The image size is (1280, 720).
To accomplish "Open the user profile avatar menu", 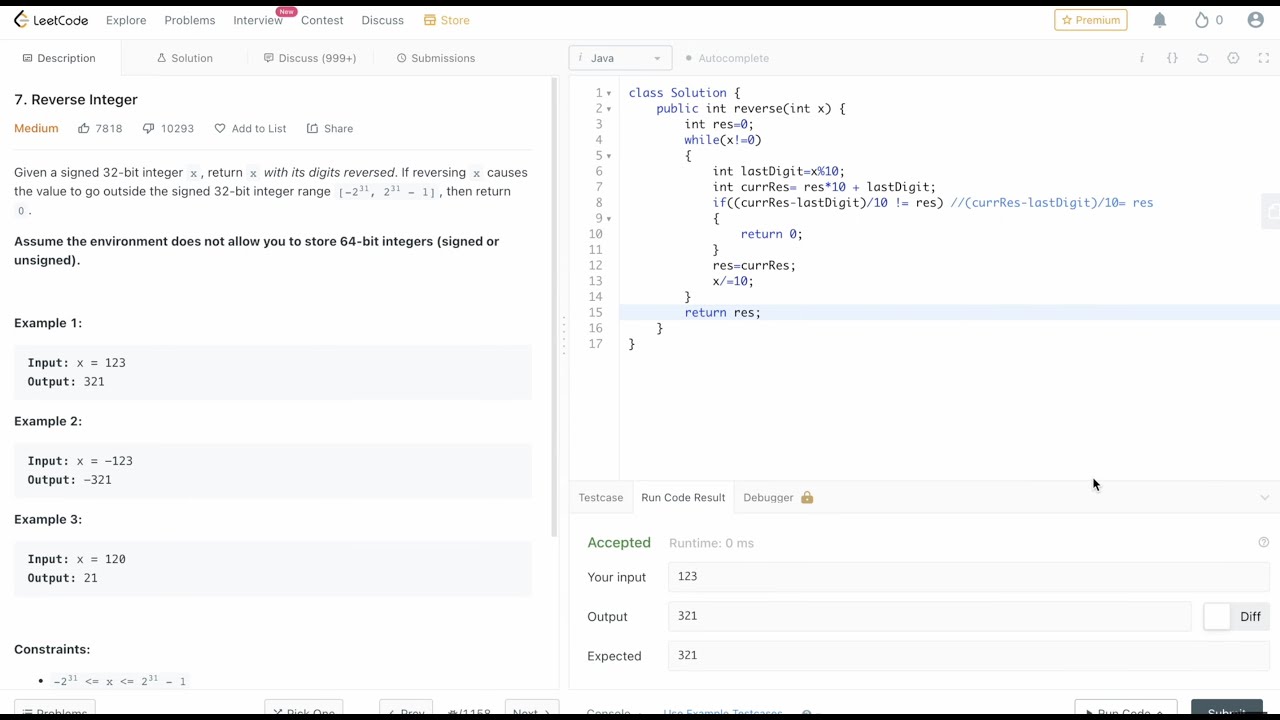I will click(x=1256, y=20).
